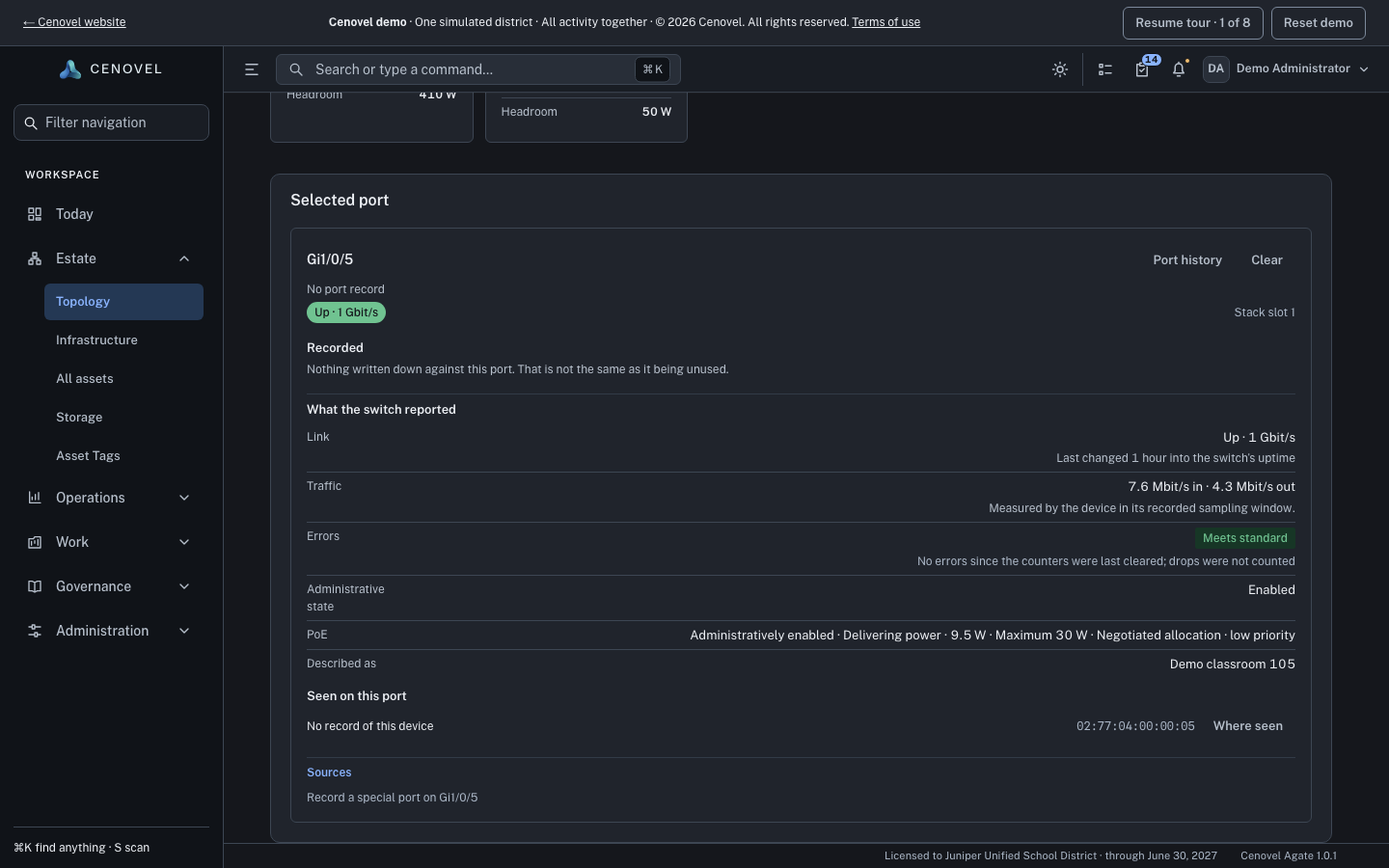Toggle the light/dark theme sun icon
The image size is (1389, 868).
(x=1060, y=69)
